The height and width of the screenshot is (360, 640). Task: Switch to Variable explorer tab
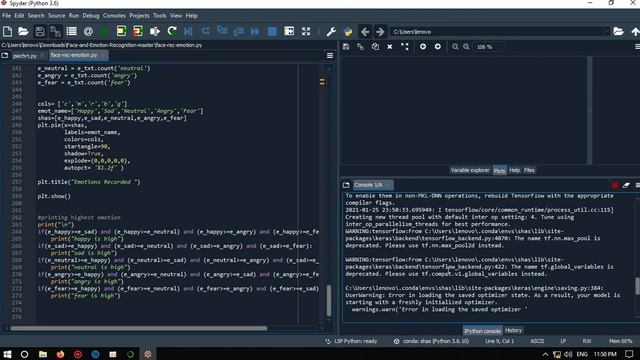(x=470, y=170)
